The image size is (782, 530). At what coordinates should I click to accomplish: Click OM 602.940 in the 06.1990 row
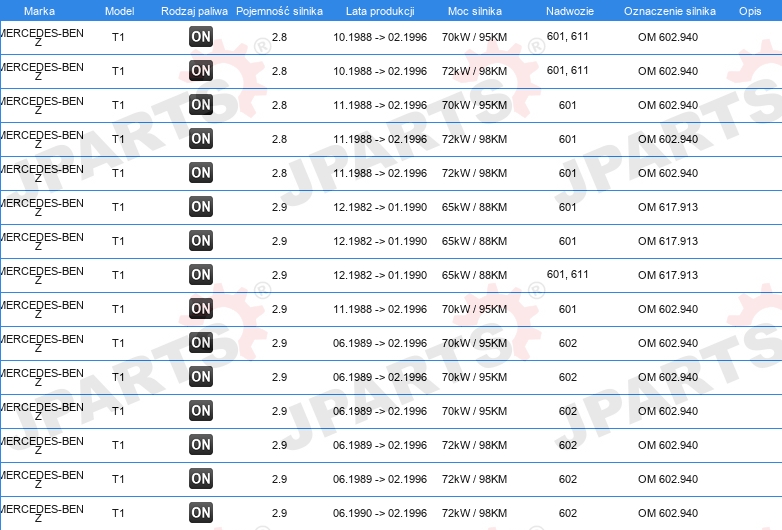(x=668, y=513)
